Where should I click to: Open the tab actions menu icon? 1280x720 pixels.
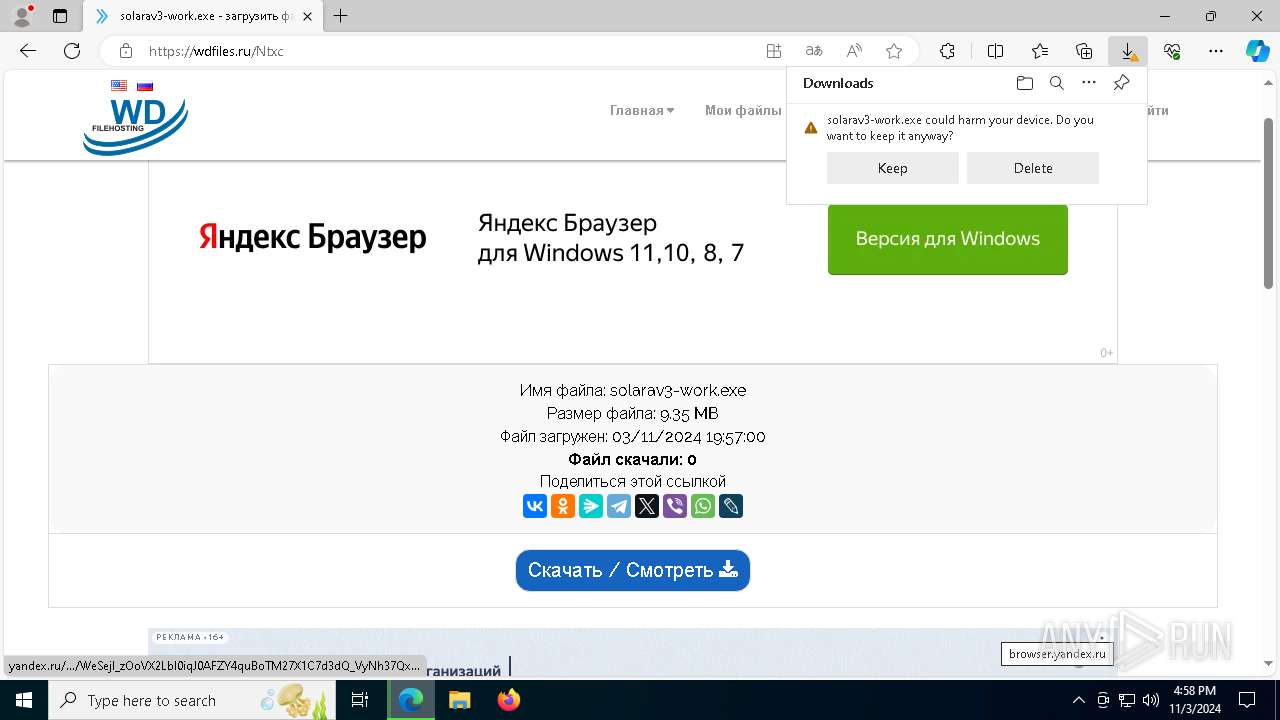pos(60,16)
